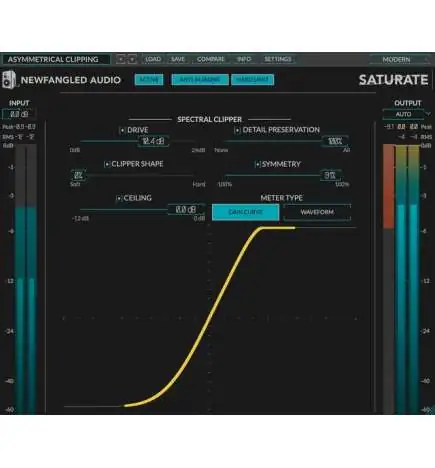Click the small icon beside CLIPPER SHAPE
The image size is (435, 468).
click(107, 164)
